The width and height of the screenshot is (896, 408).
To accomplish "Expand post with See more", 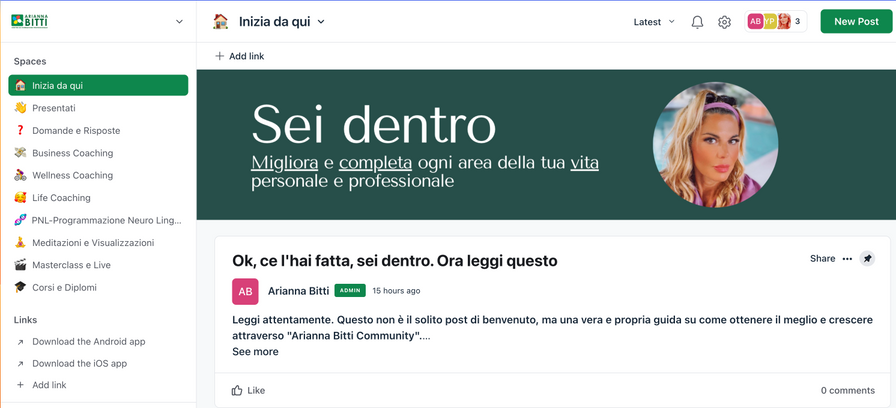I will 255,352.
